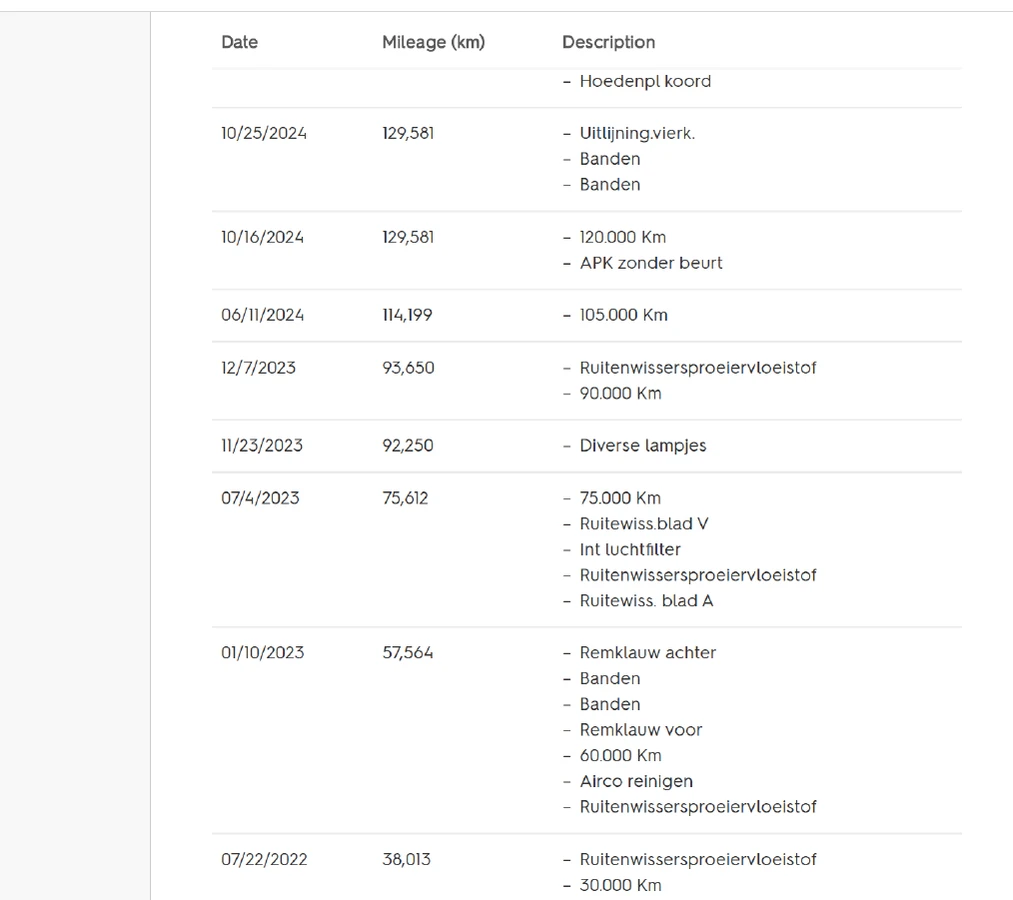Screen dimensions: 1013x900
Task: Select the 114,199 mileage value
Action: 407,315
